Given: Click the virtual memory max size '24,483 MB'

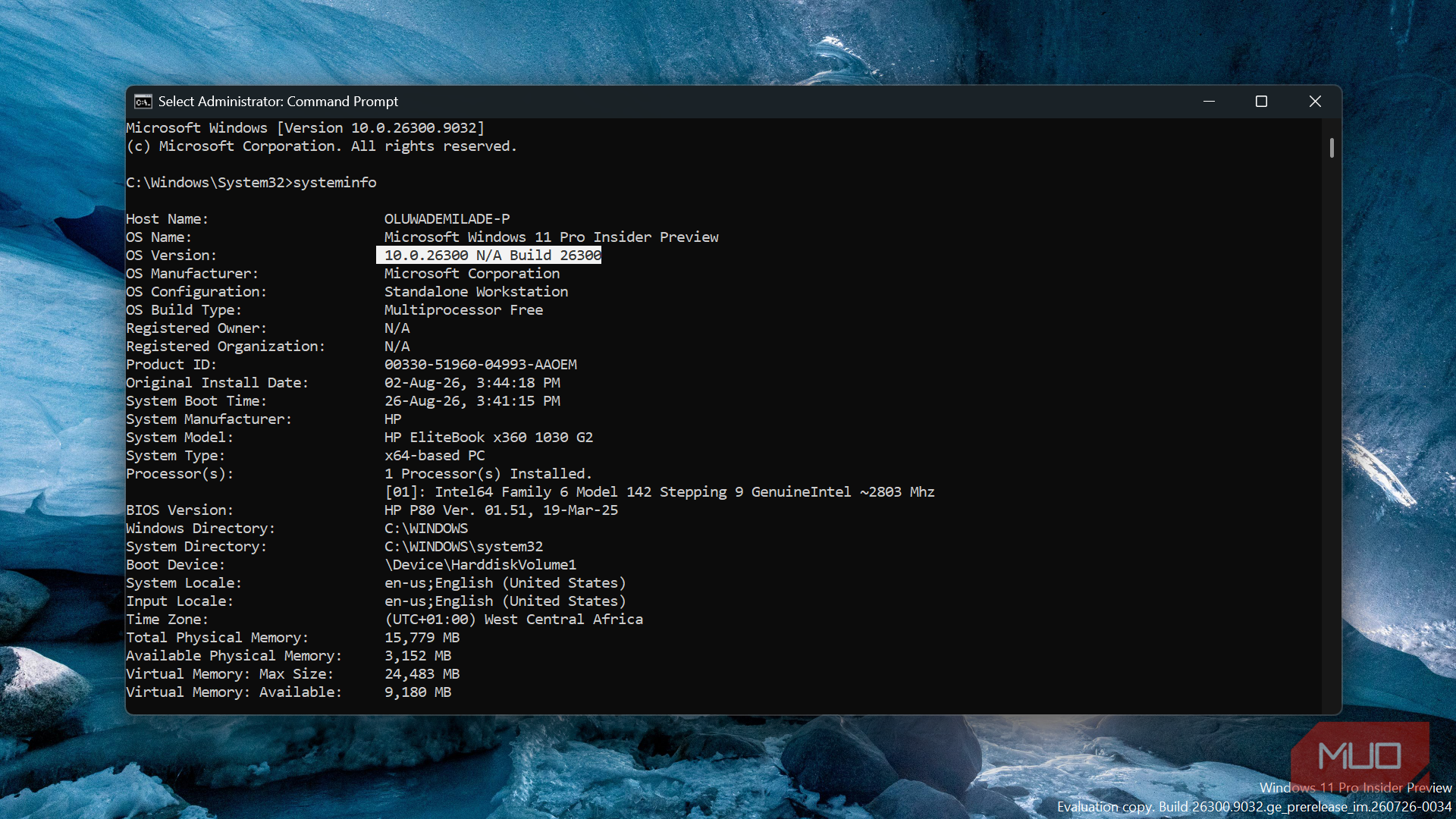Looking at the screenshot, I should click(422, 674).
